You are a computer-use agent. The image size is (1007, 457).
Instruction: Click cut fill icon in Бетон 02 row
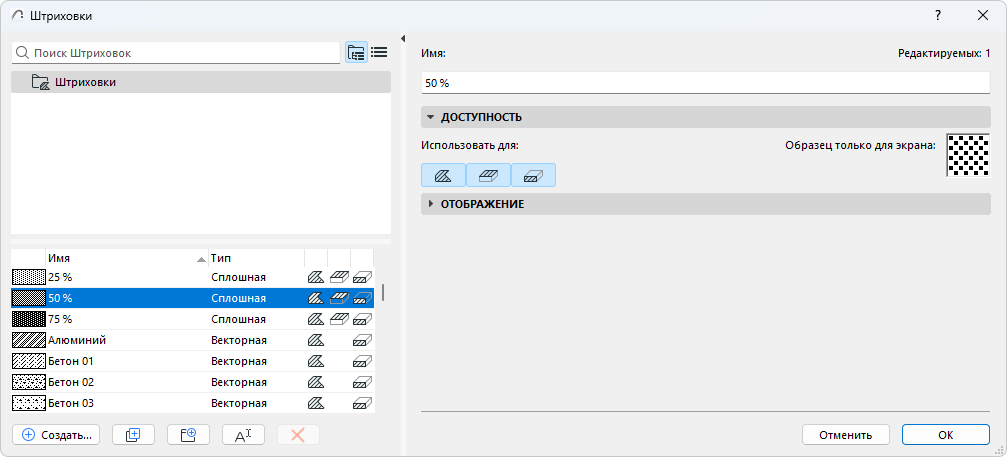(x=362, y=383)
